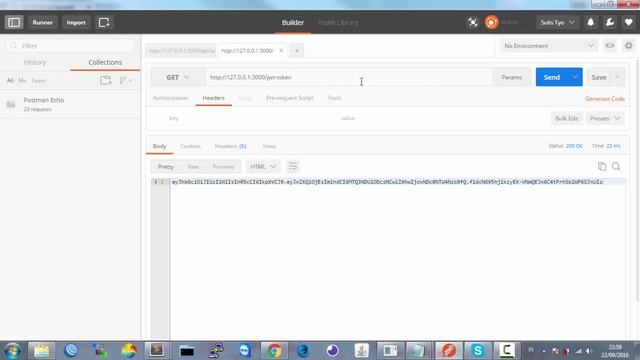Switch to the first inactive request tab

click(x=182, y=51)
